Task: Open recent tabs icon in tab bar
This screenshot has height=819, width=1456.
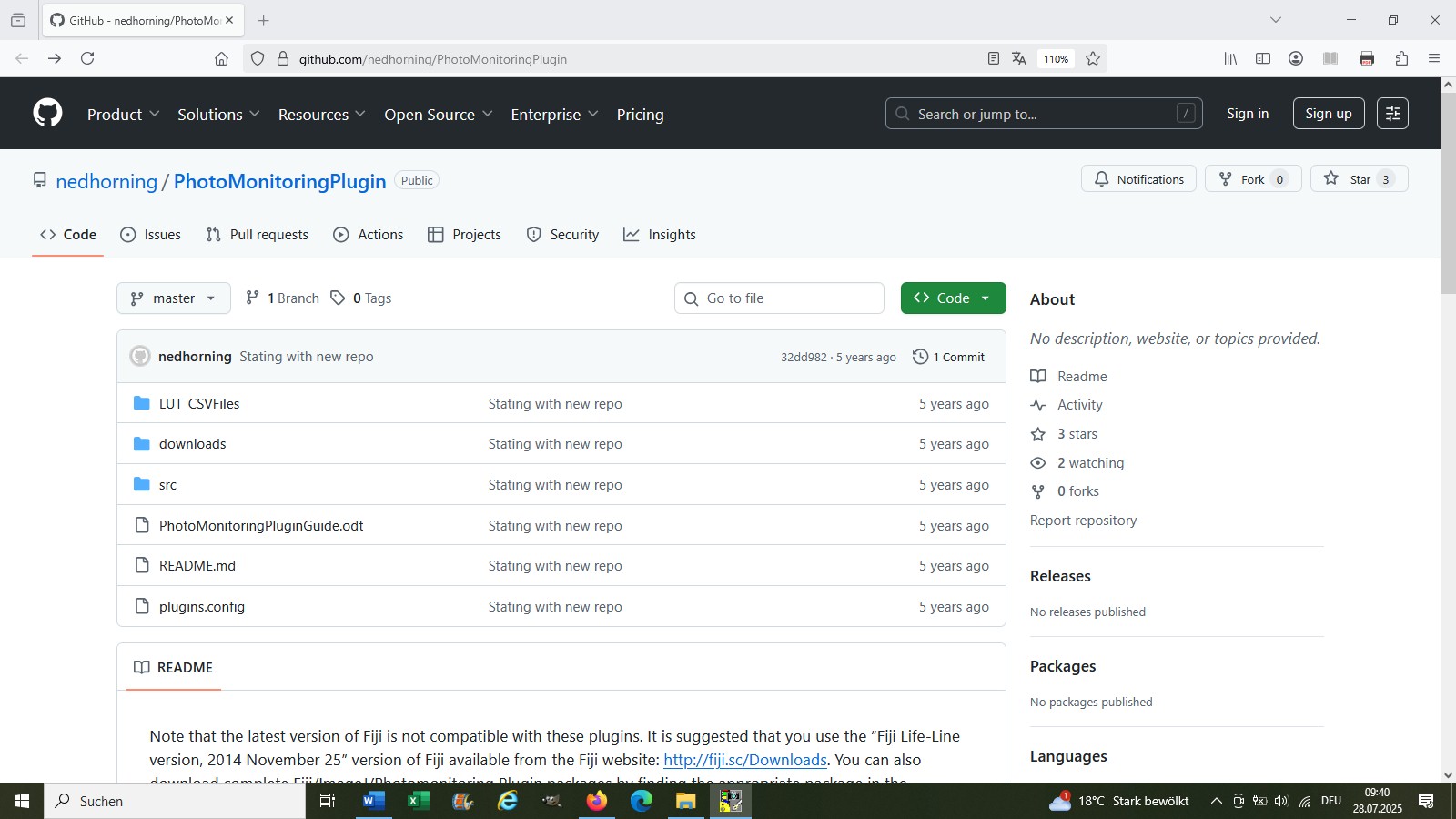Action: [x=18, y=20]
